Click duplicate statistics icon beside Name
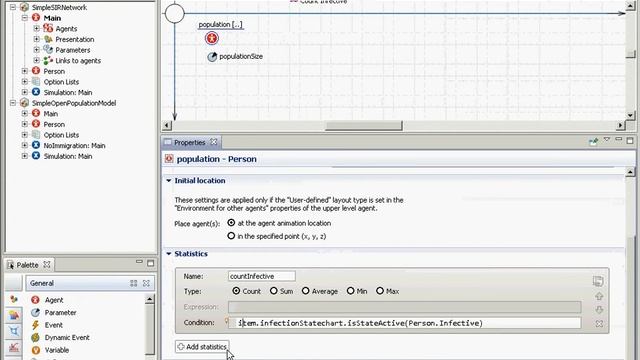This screenshot has width=640, height=360. 598,281
